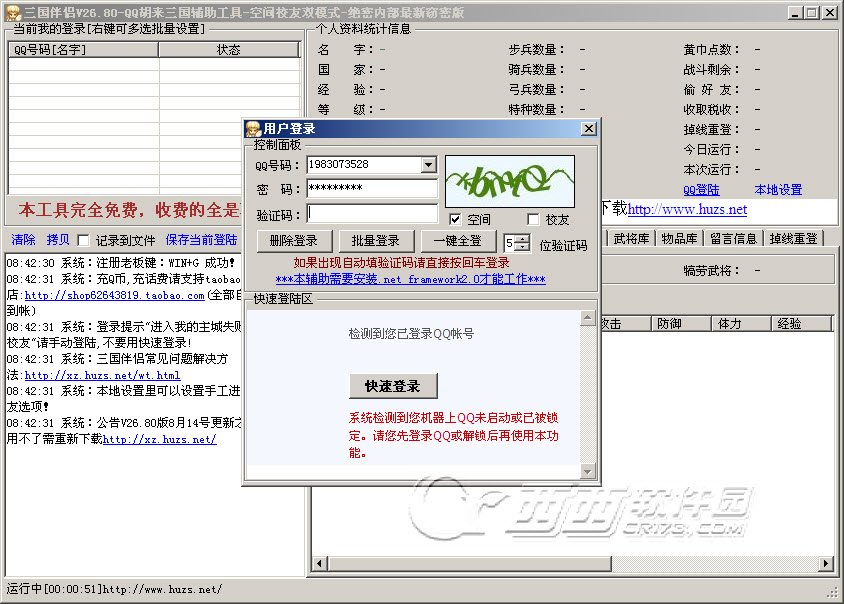The height and width of the screenshot is (604, 844).
Task: Click the captcha image to refresh
Action: [x=510, y=181]
